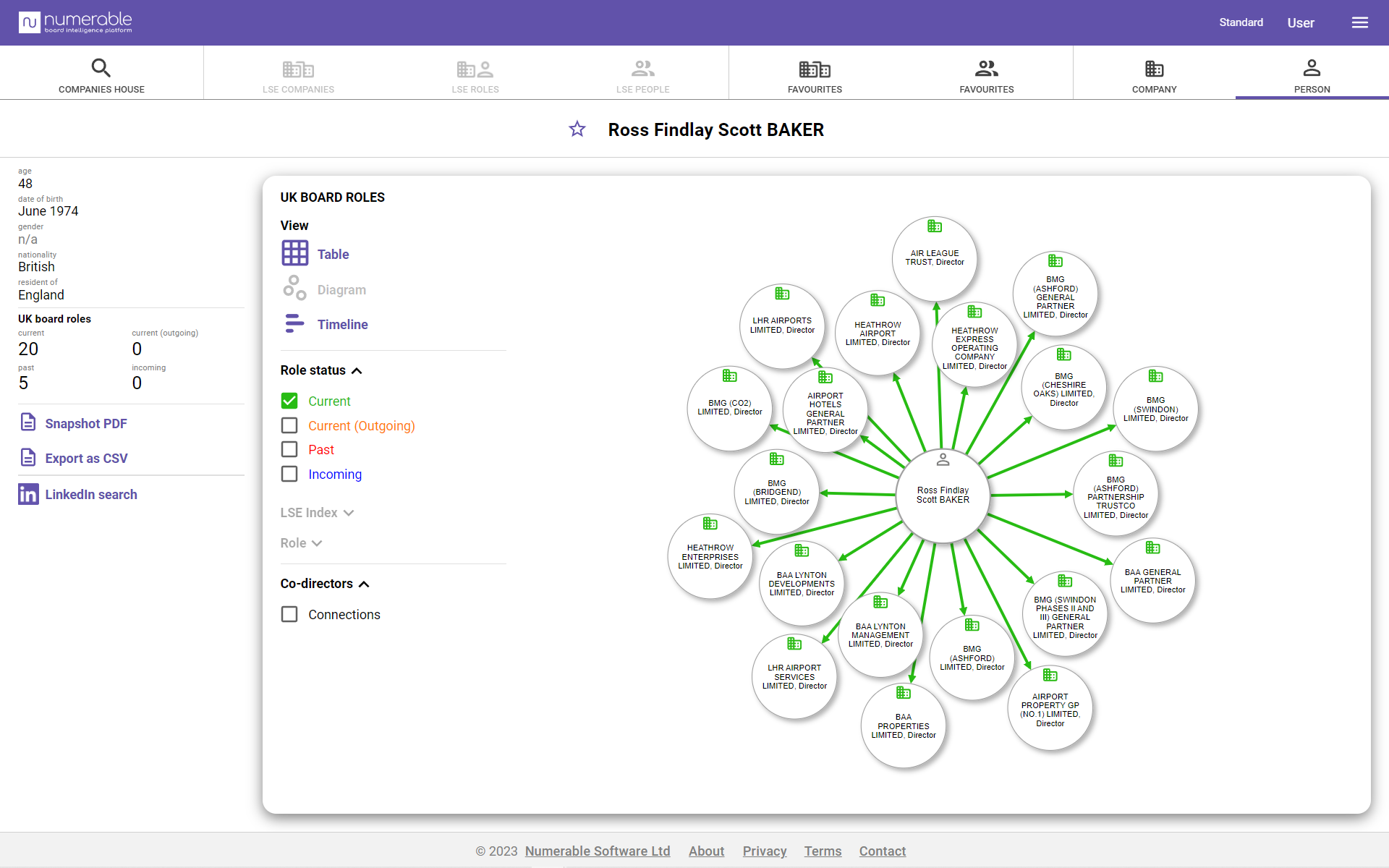The width and height of the screenshot is (1389, 868).
Task: Click the BMG (SWINDON) LIMITED node
Action: [1155, 409]
